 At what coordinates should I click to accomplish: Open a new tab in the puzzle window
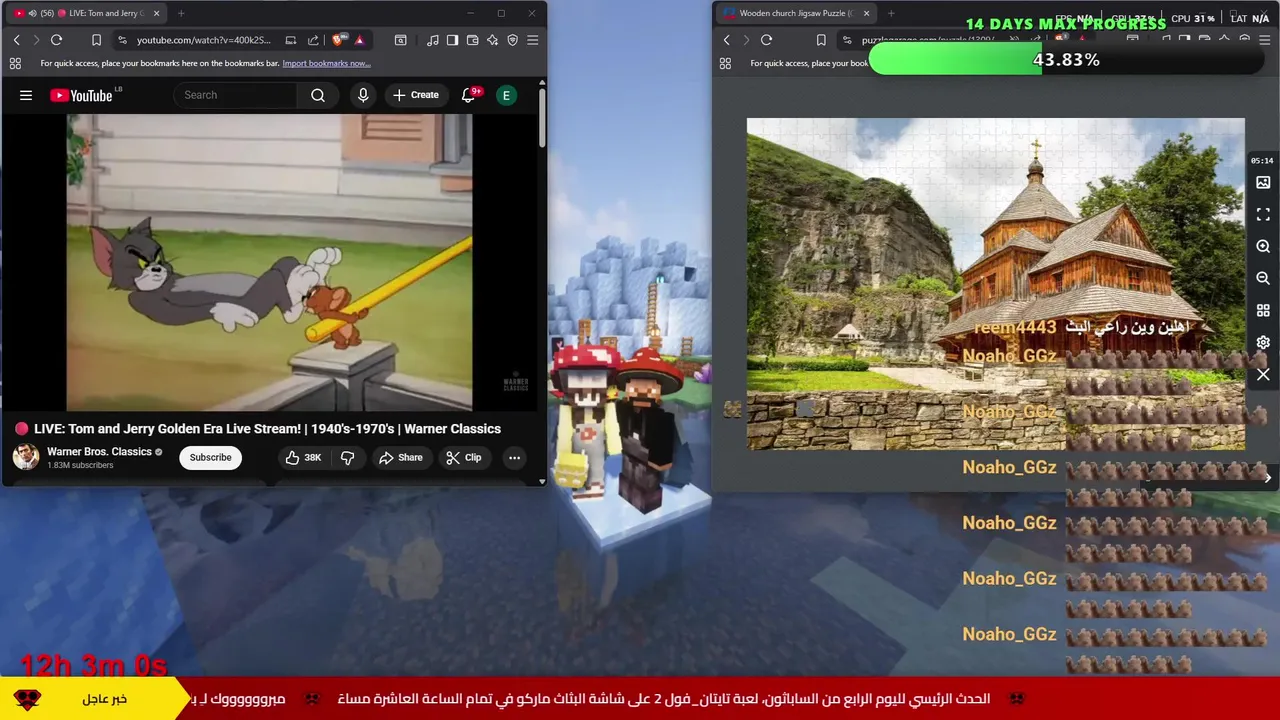[891, 13]
